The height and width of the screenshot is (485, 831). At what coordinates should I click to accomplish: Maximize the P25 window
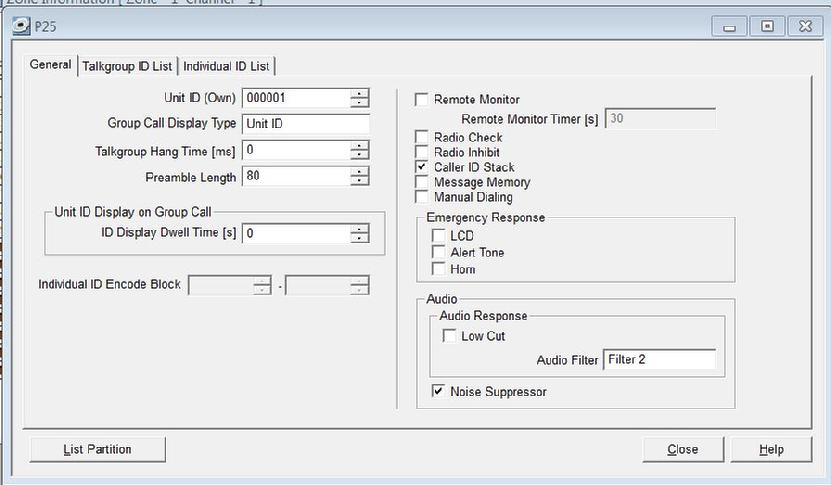tap(767, 26)
